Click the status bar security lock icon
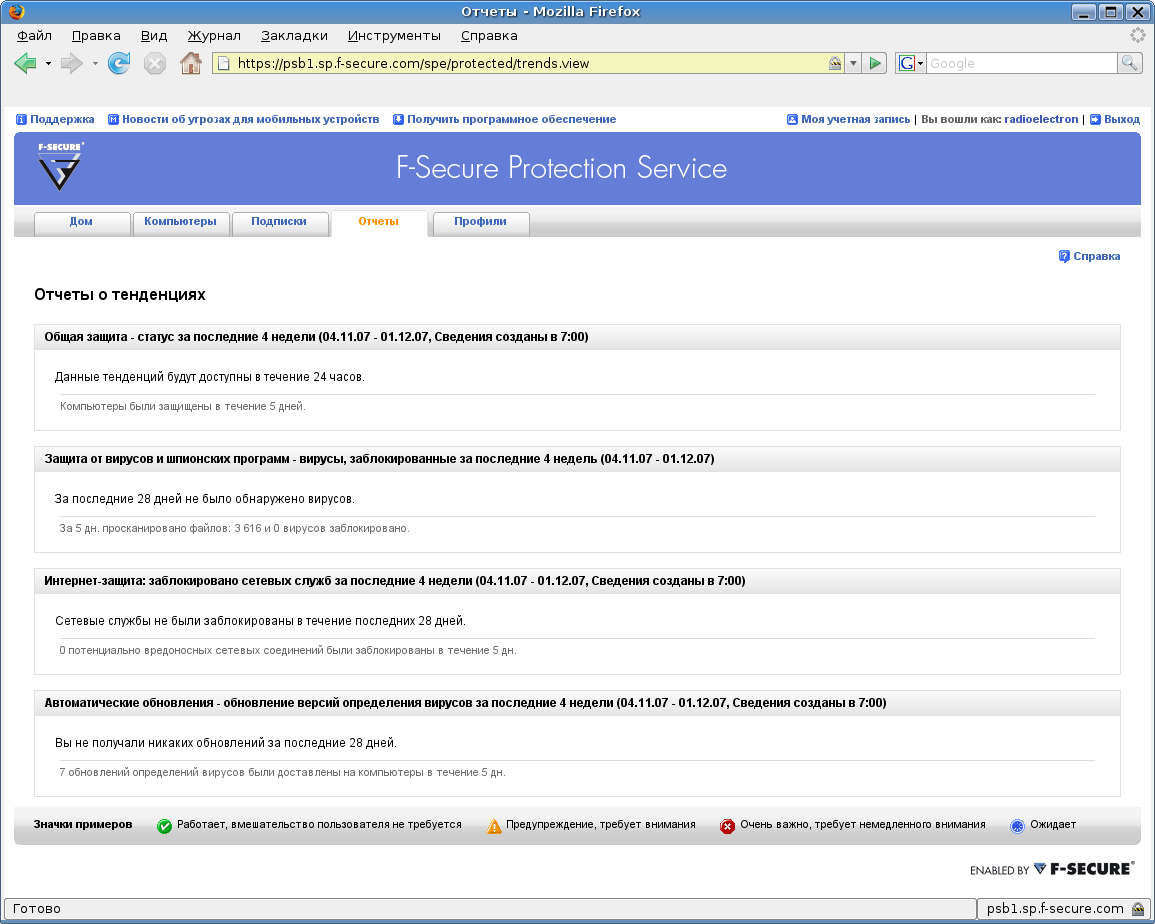 1138,909
